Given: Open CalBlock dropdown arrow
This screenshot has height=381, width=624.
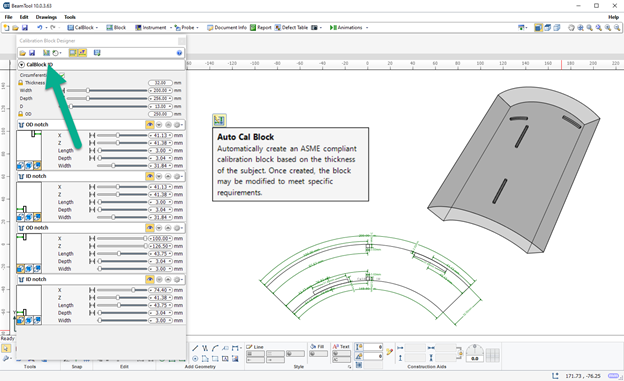Looking at the screenshot, I should point(97,28).
